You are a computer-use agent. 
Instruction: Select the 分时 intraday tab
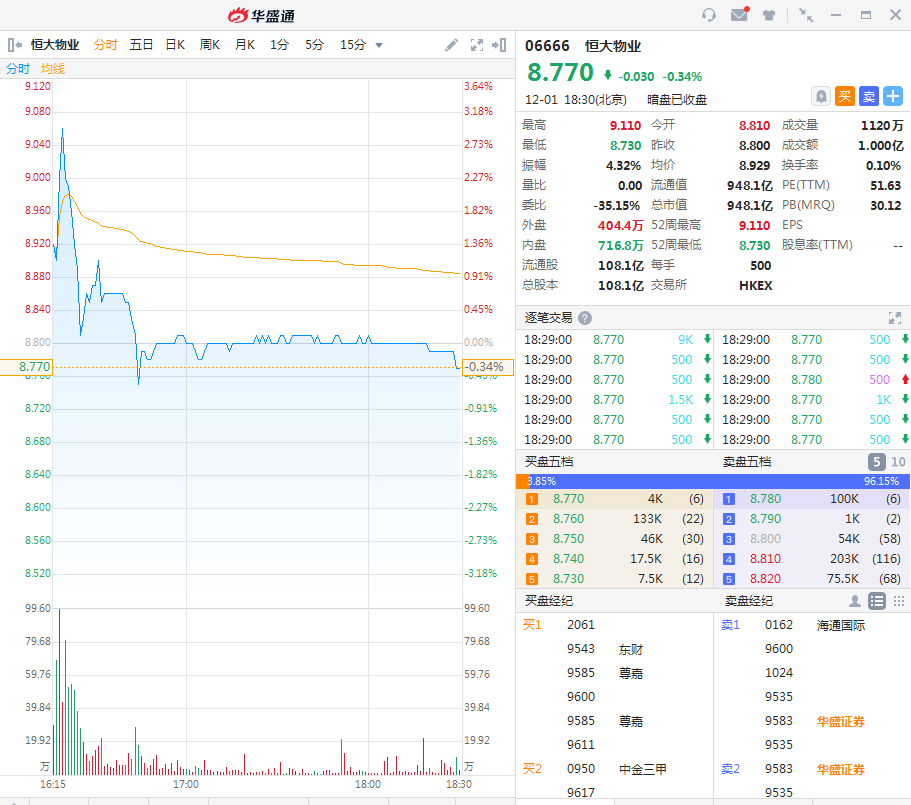pyautogui.click(x=106, y=45)
